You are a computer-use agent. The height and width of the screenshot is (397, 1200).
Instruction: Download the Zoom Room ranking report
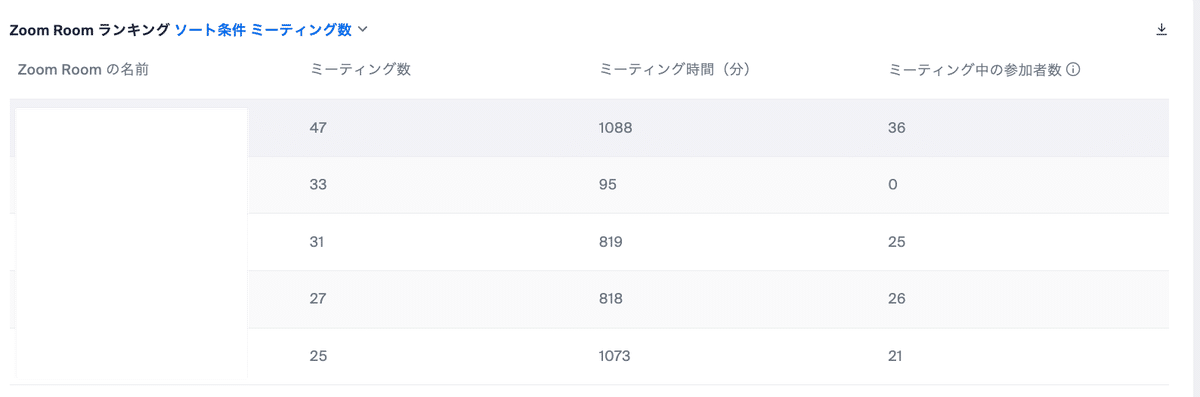pos(1161,30)
